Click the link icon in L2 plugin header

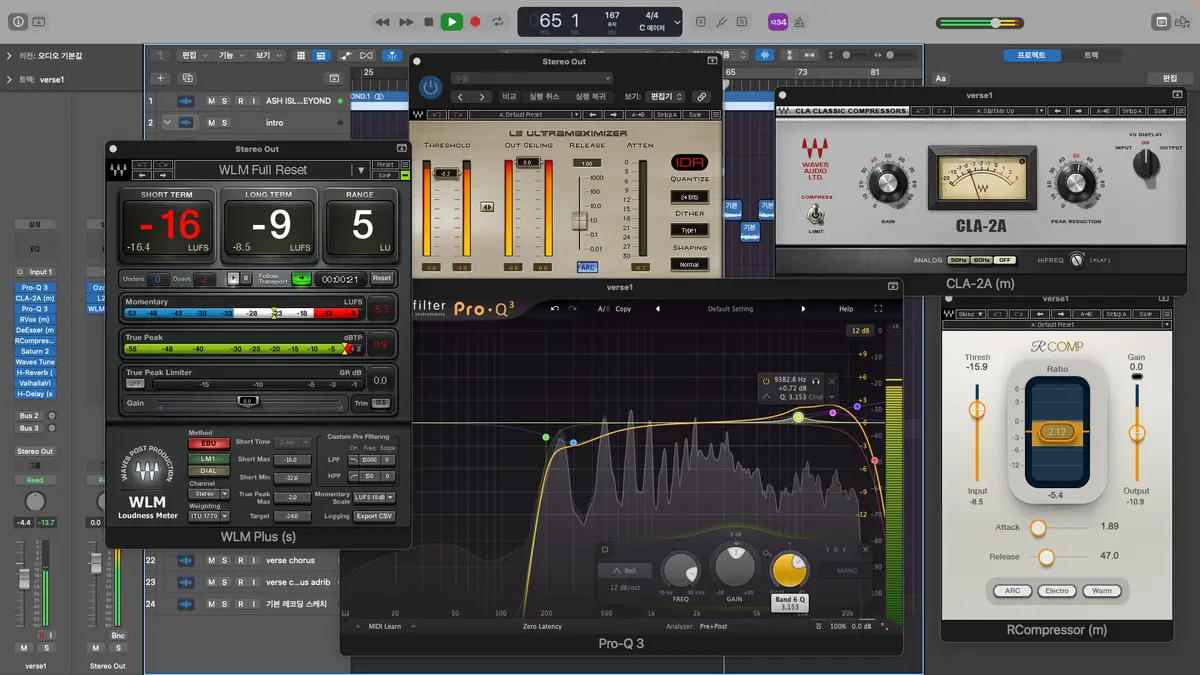[702, 97]
